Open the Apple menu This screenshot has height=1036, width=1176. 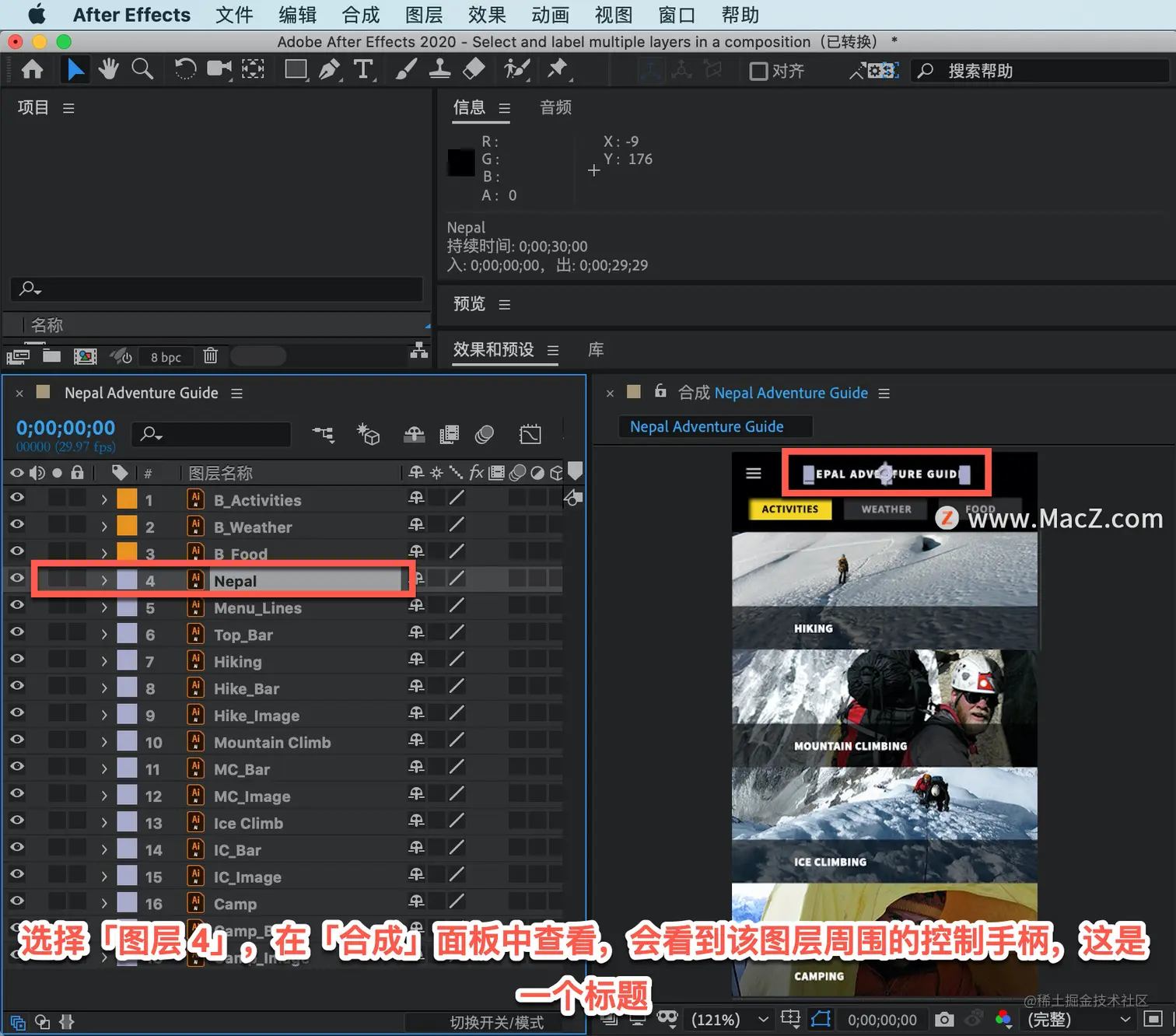(x=36, y=15)
